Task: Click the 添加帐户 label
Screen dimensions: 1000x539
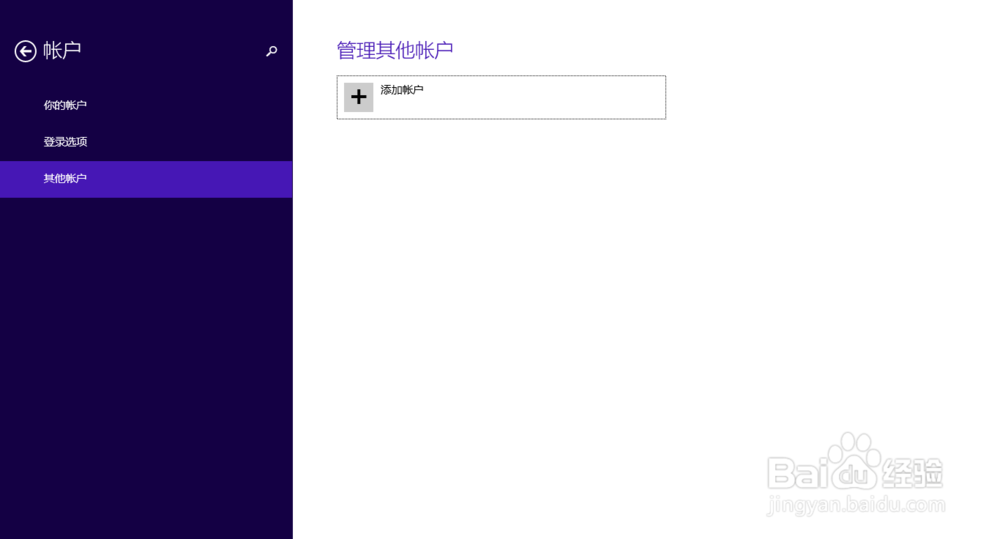Action: coord(402,90)
